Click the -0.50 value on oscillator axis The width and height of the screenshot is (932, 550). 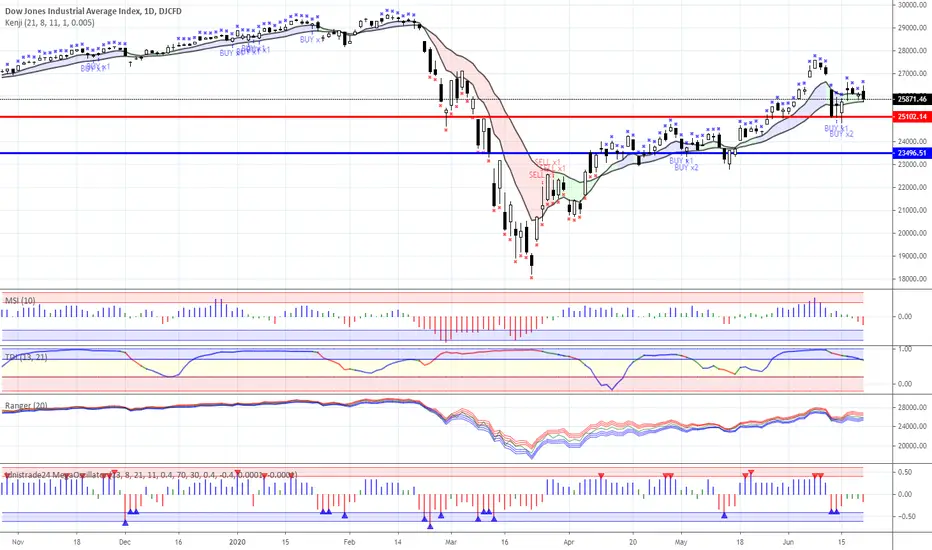tap(904, 517)
